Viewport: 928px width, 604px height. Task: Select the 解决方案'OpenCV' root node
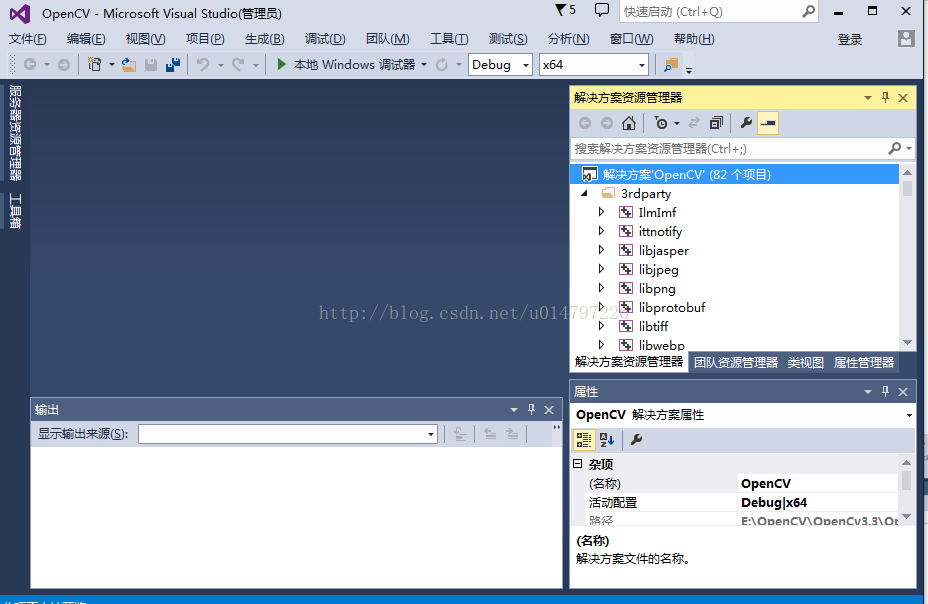coord(734,174)
